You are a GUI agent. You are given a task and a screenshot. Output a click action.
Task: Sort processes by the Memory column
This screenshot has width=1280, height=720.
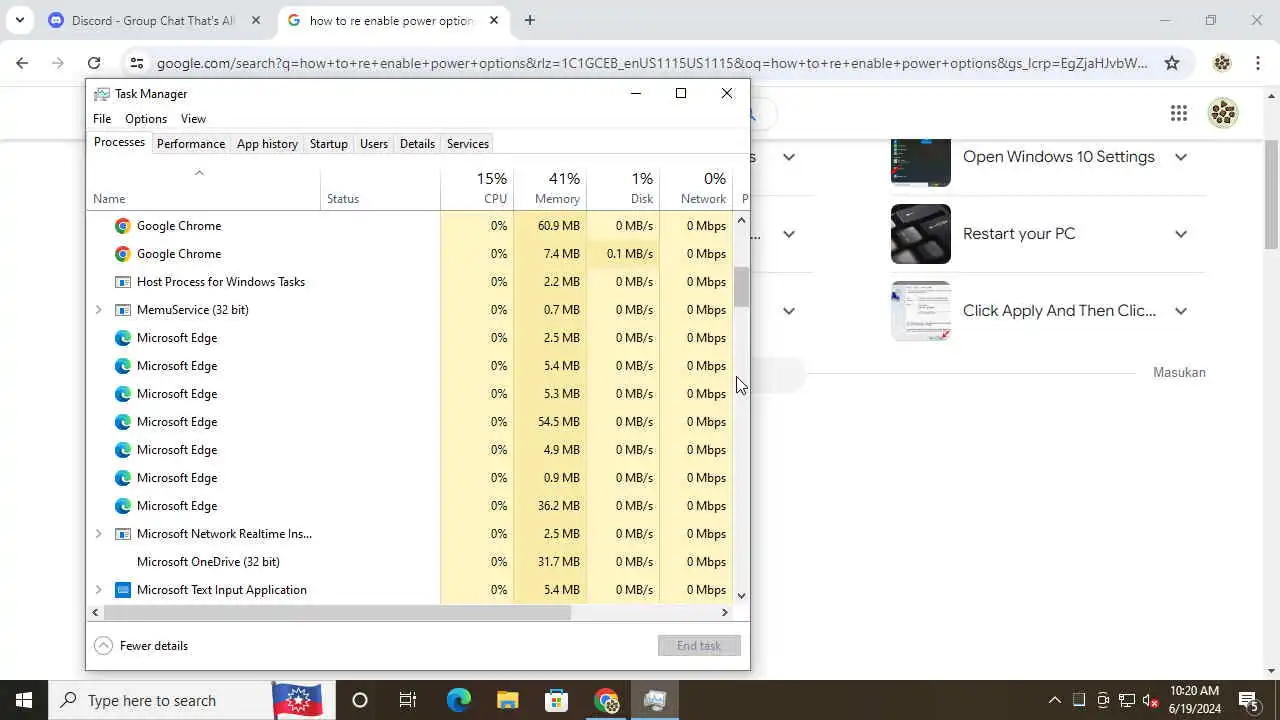point(550,187)
